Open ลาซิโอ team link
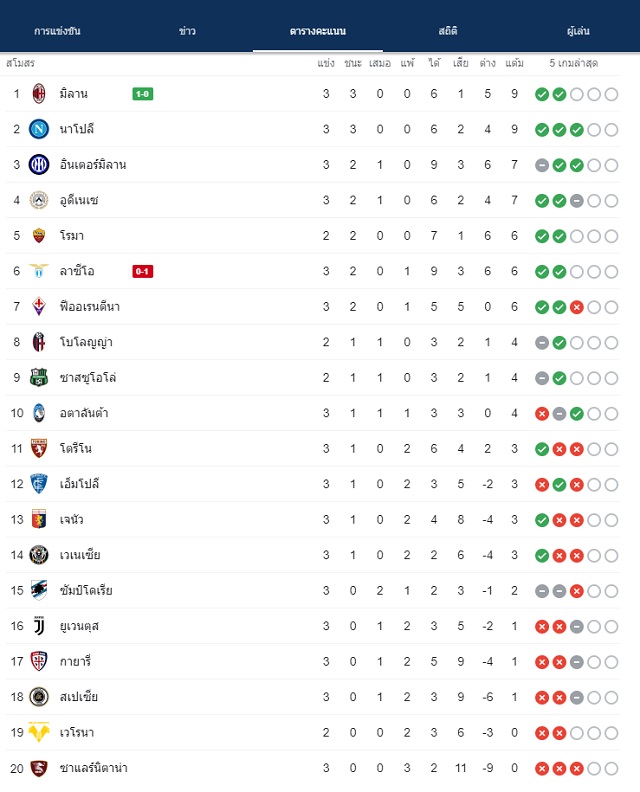 pos(77,271)
